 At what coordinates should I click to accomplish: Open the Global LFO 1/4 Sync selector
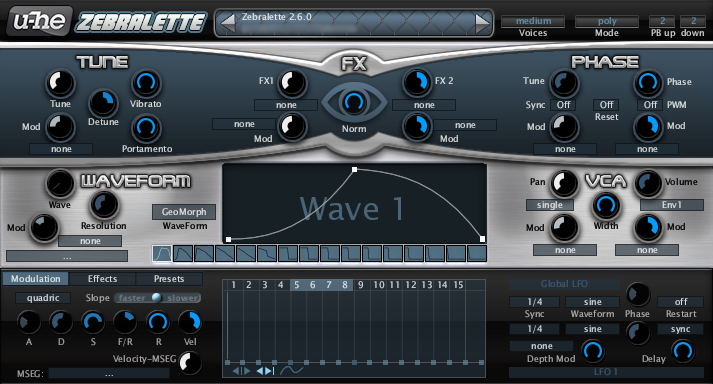(535, 302)
